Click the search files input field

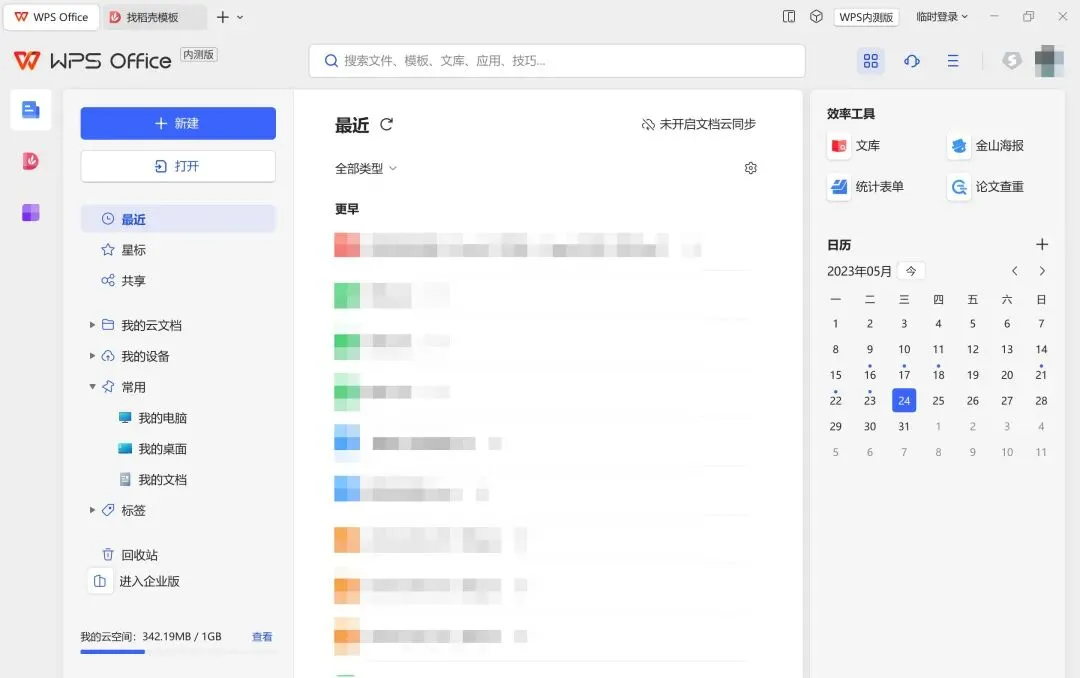[x=557, y=61]
